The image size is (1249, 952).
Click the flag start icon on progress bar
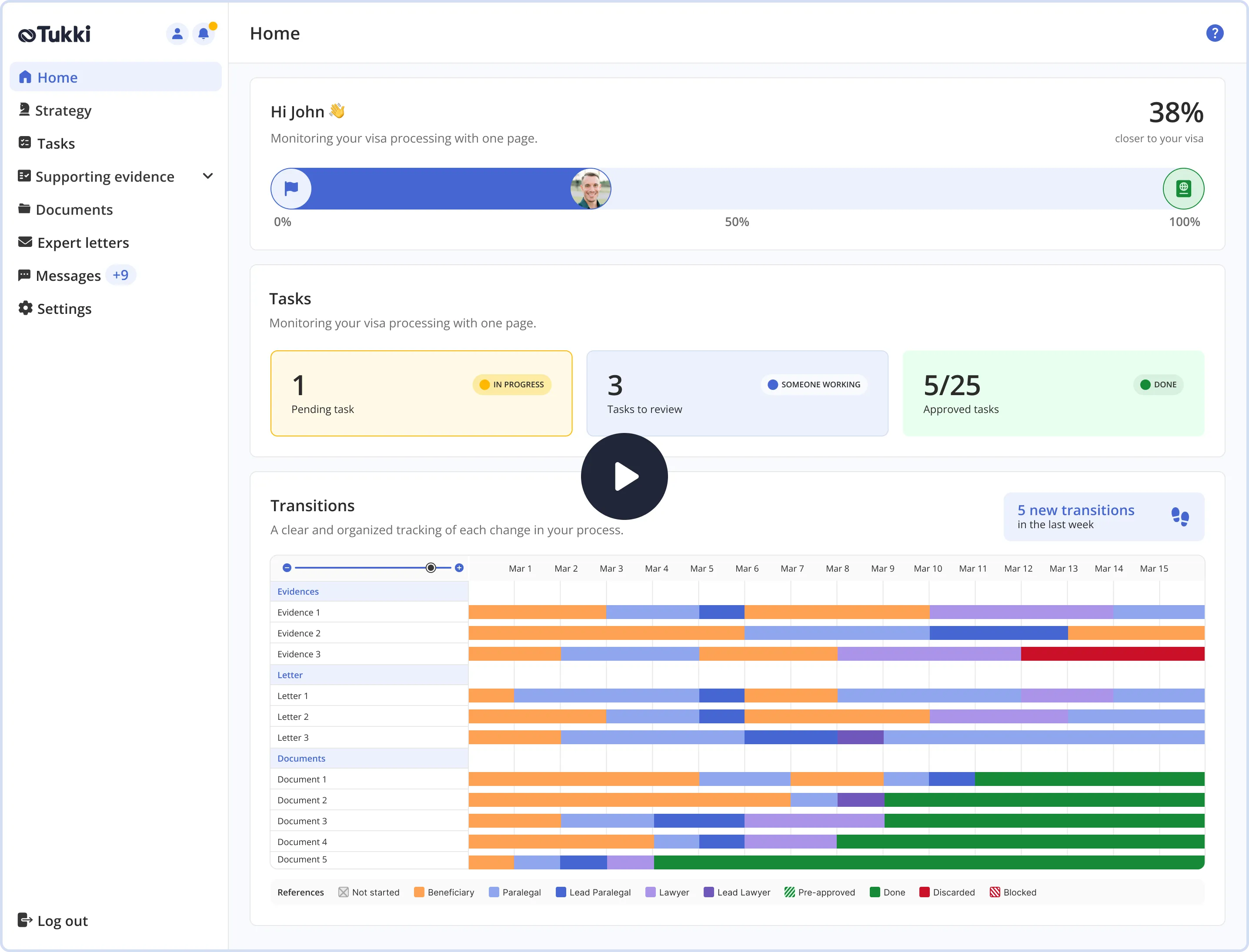(291, 189)
